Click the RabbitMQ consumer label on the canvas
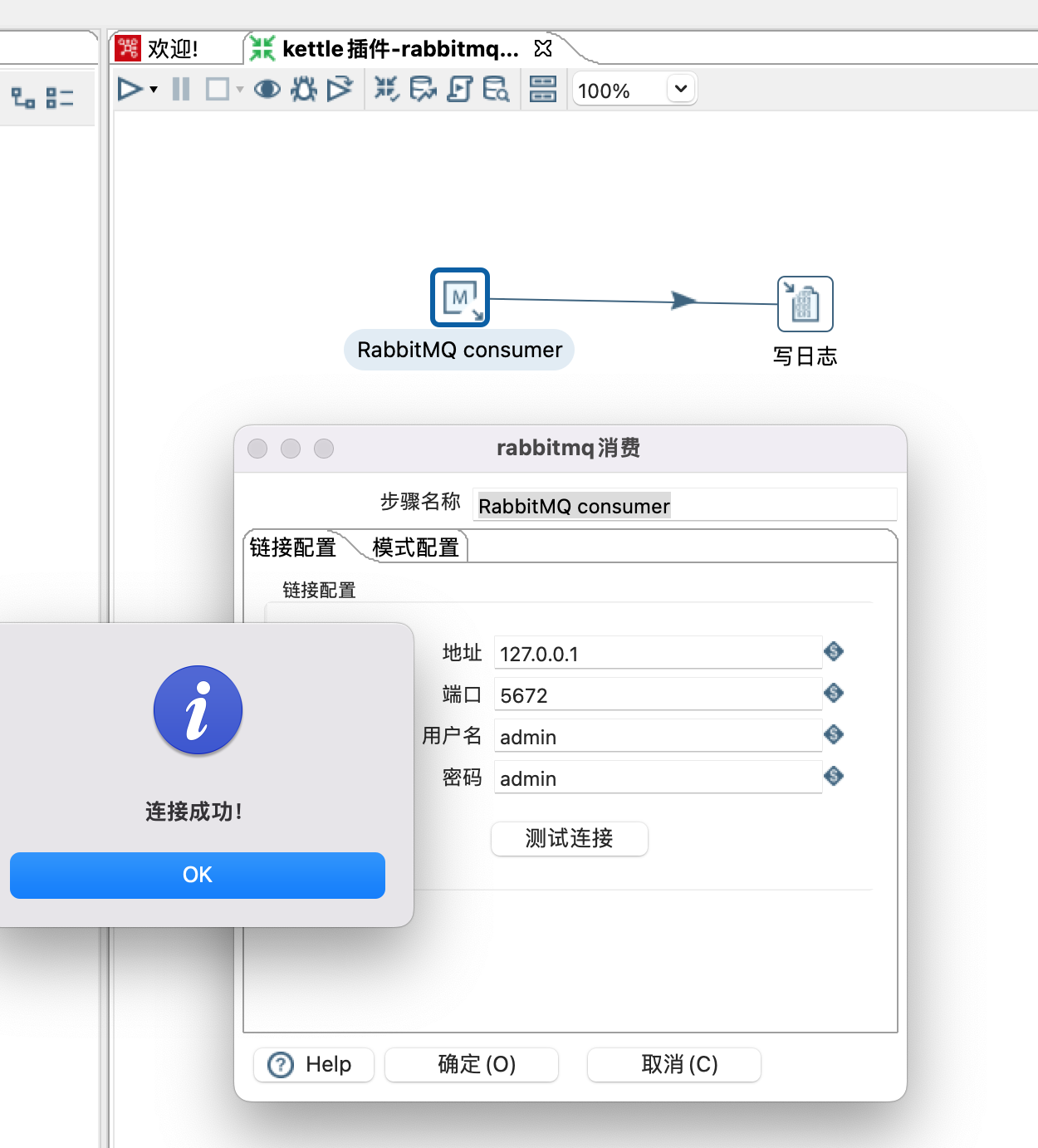The height and width of the screenshot is (1148, 1038). click(459, 350)
